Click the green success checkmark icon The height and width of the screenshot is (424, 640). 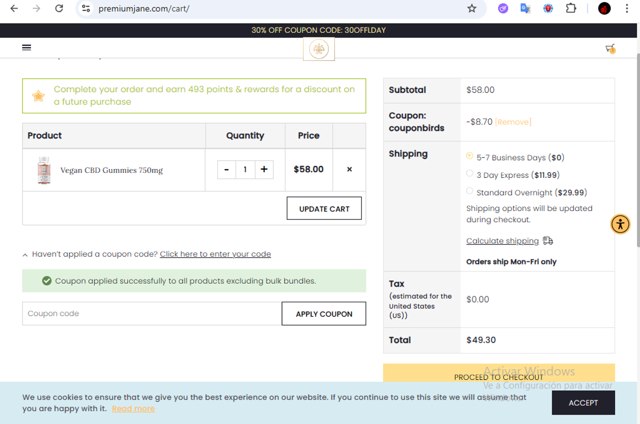click(x=47, y=281)
